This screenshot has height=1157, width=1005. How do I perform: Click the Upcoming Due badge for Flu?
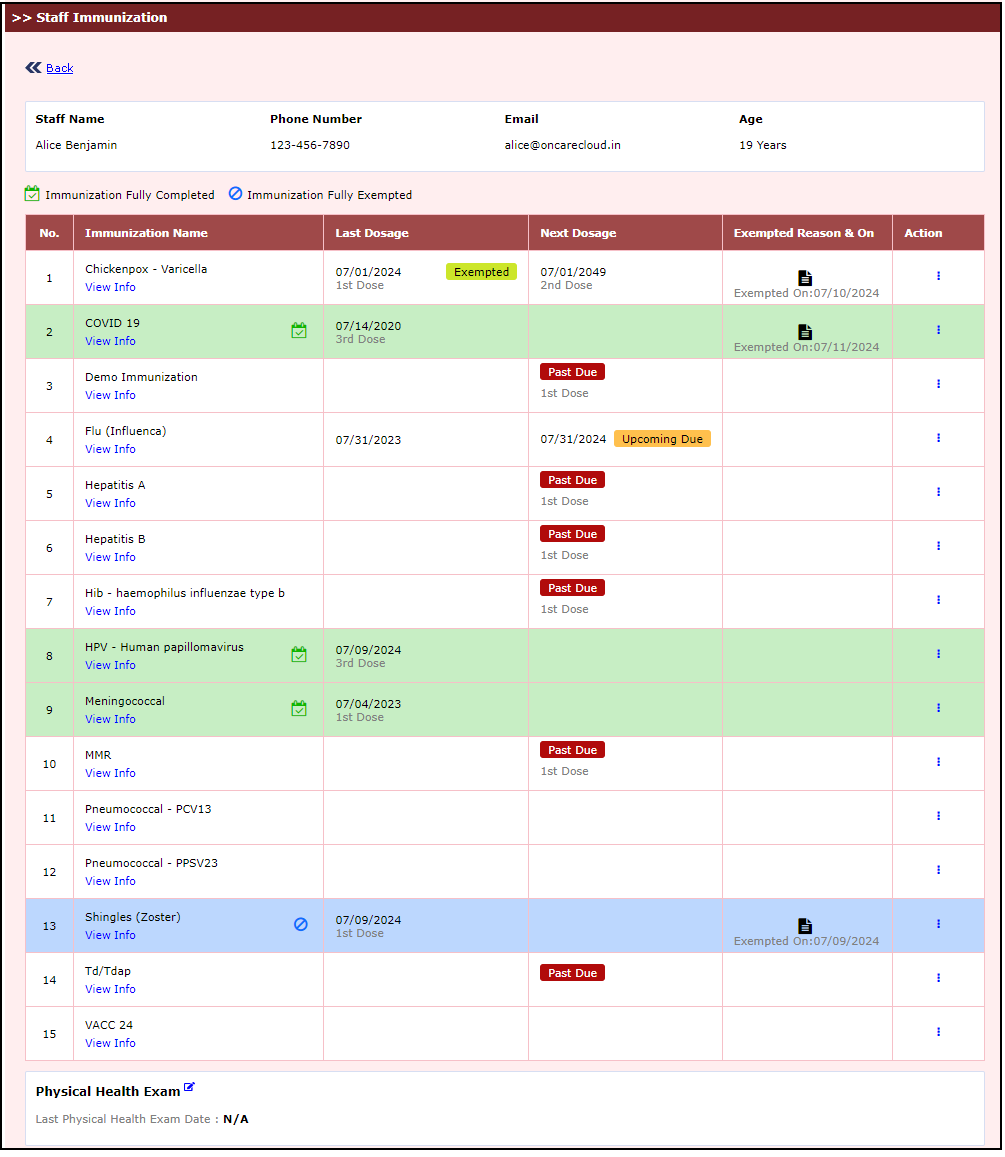coord(662,439)
